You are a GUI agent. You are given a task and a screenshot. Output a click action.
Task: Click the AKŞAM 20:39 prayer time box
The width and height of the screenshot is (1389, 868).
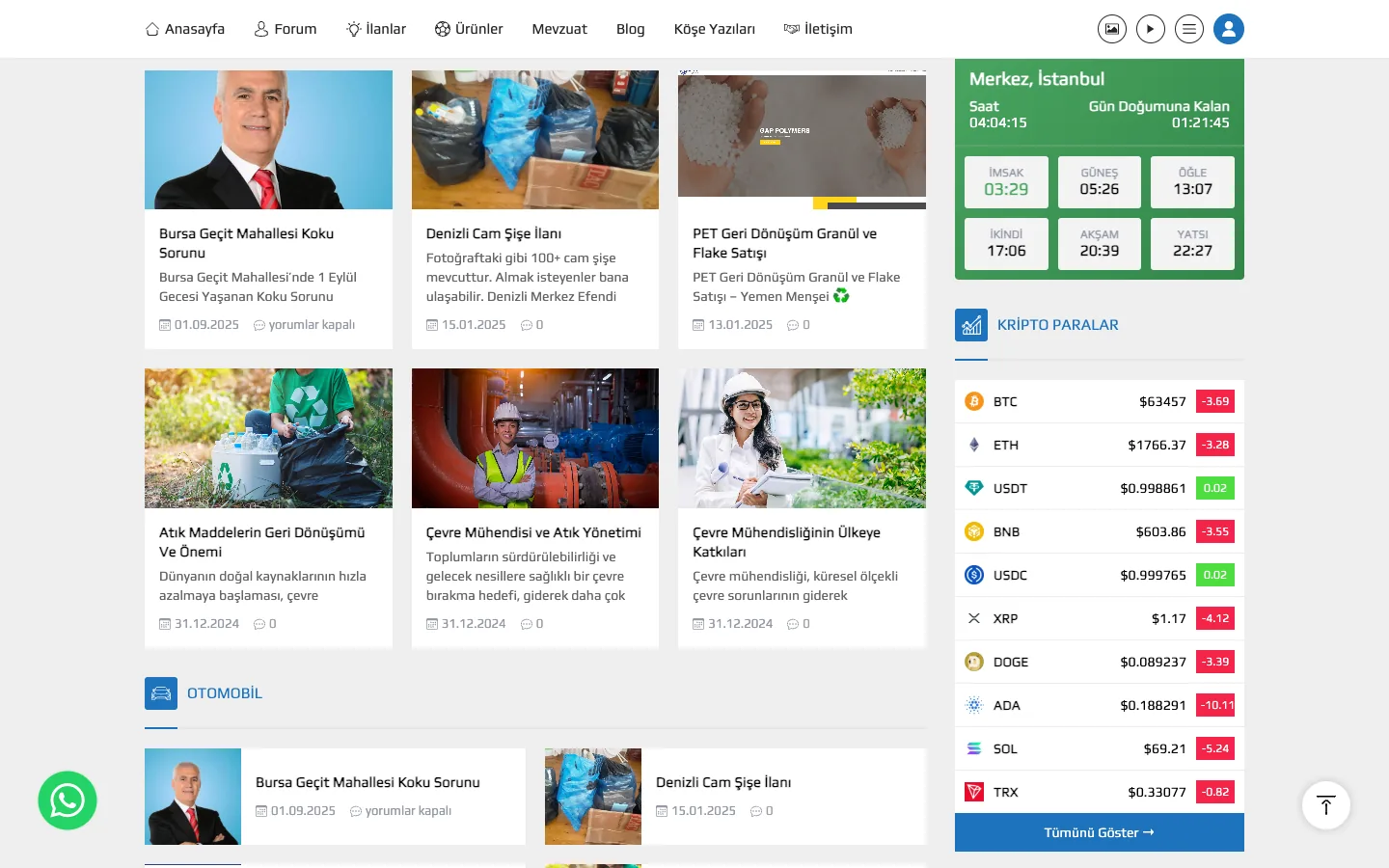[1100, 244]
